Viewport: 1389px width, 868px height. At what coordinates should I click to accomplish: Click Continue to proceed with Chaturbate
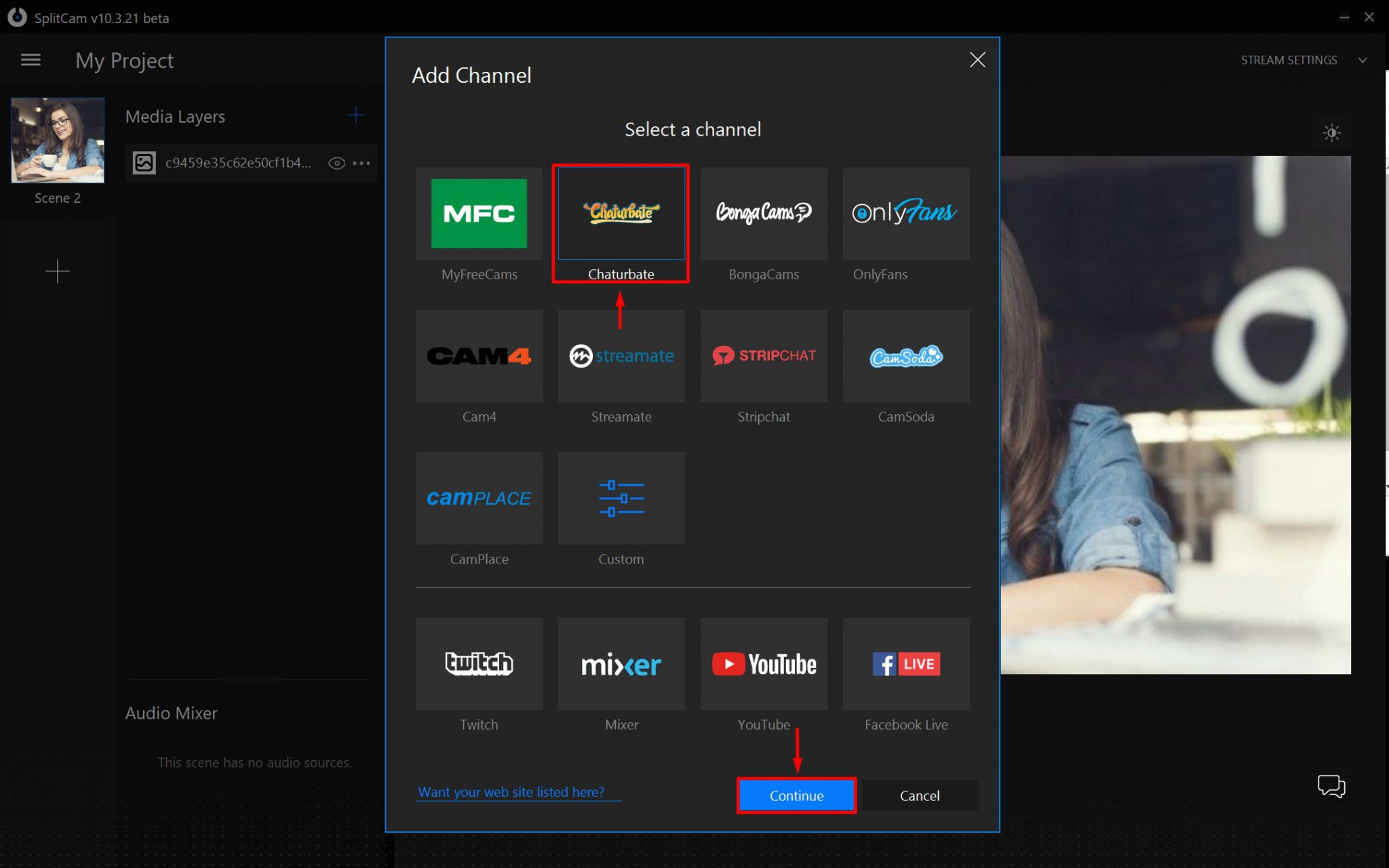(x=795, y=796)
